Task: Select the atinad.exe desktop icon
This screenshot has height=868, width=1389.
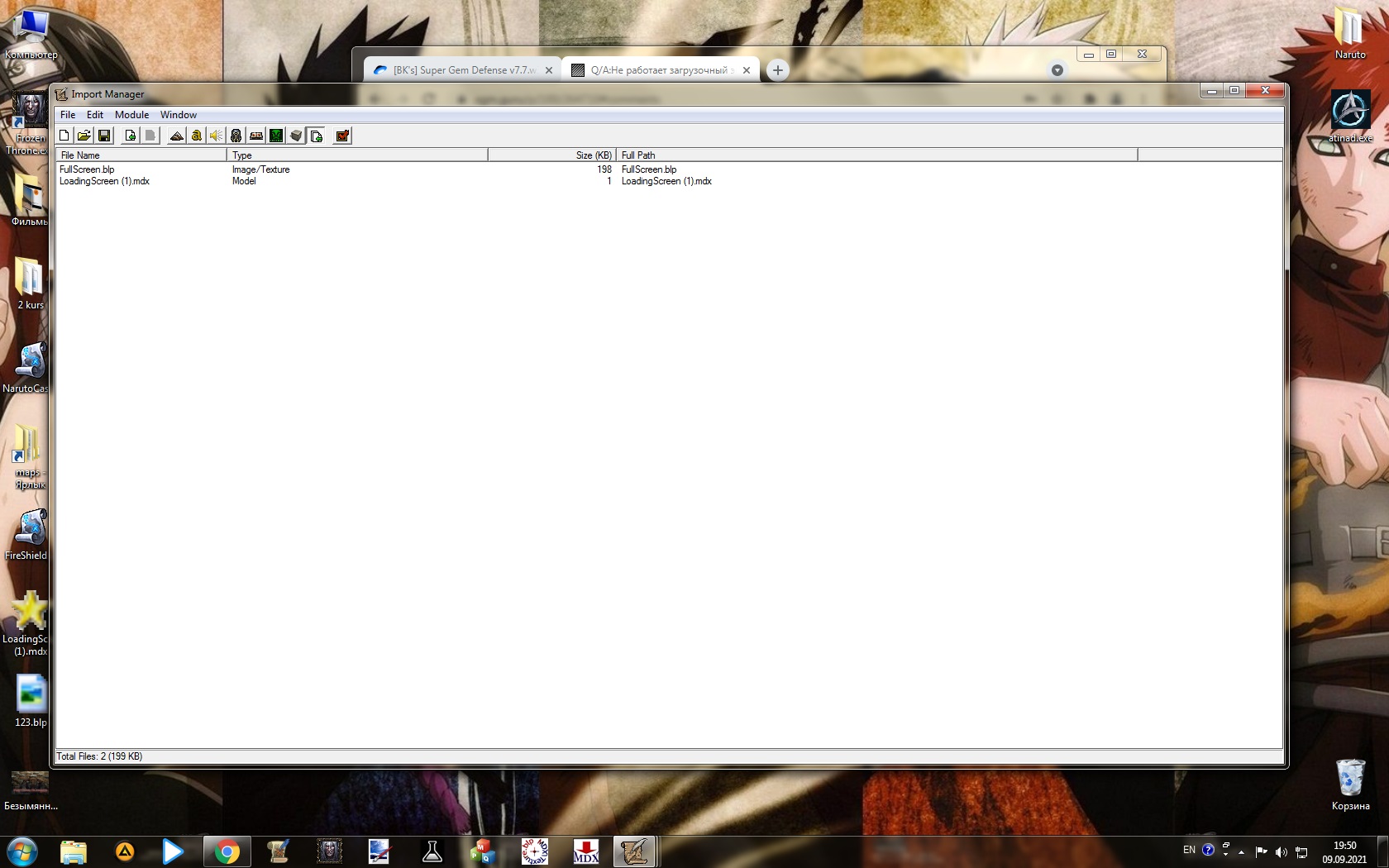Action: point(1350,117)
